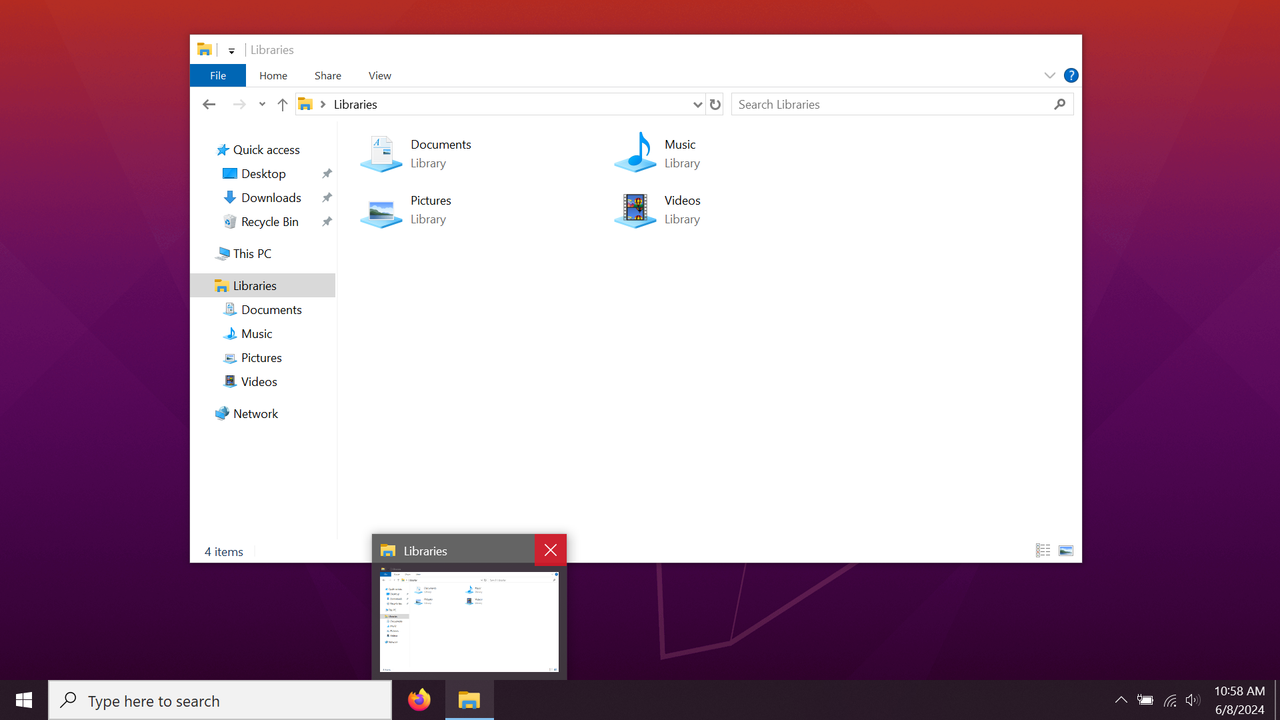Close the Libraries preview with red X
The height and width of the screenshot is (720, 1280).
point(551,550)
